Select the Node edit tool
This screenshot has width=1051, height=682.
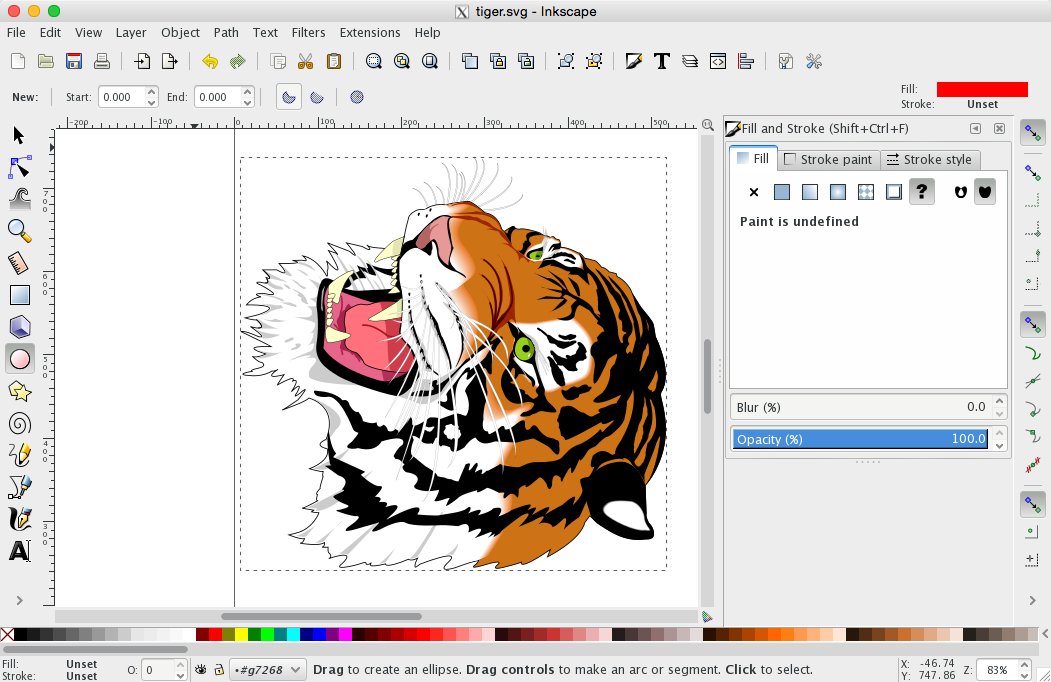click(19, 167)
